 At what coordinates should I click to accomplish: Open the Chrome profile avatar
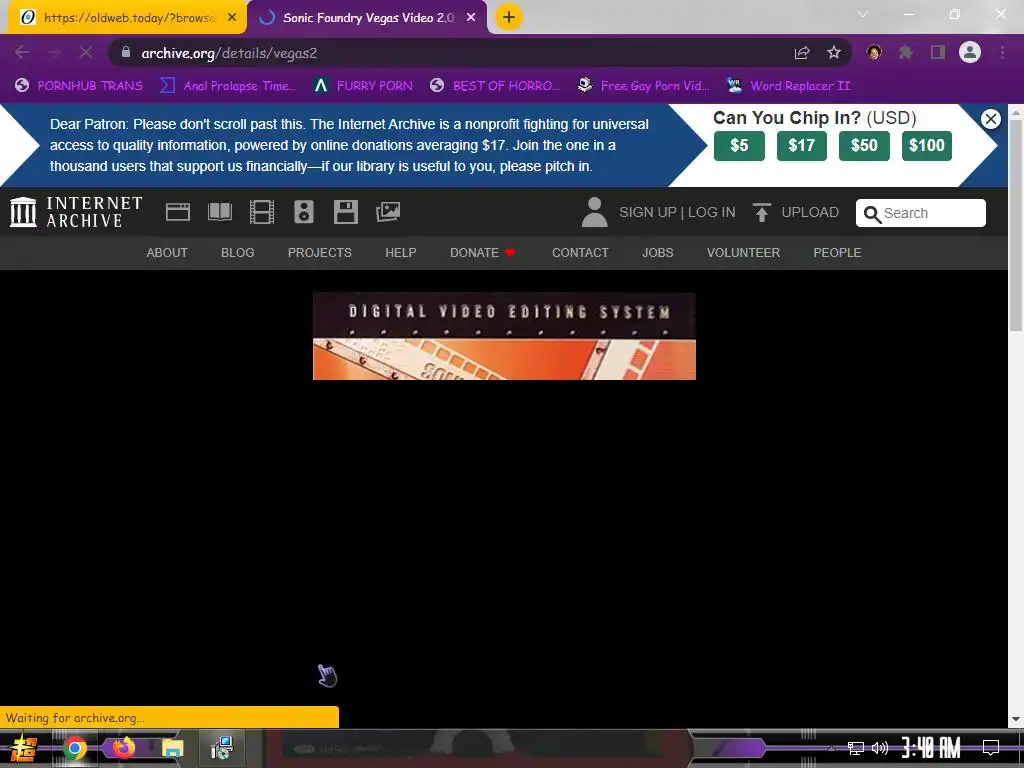tap(970, 52)
